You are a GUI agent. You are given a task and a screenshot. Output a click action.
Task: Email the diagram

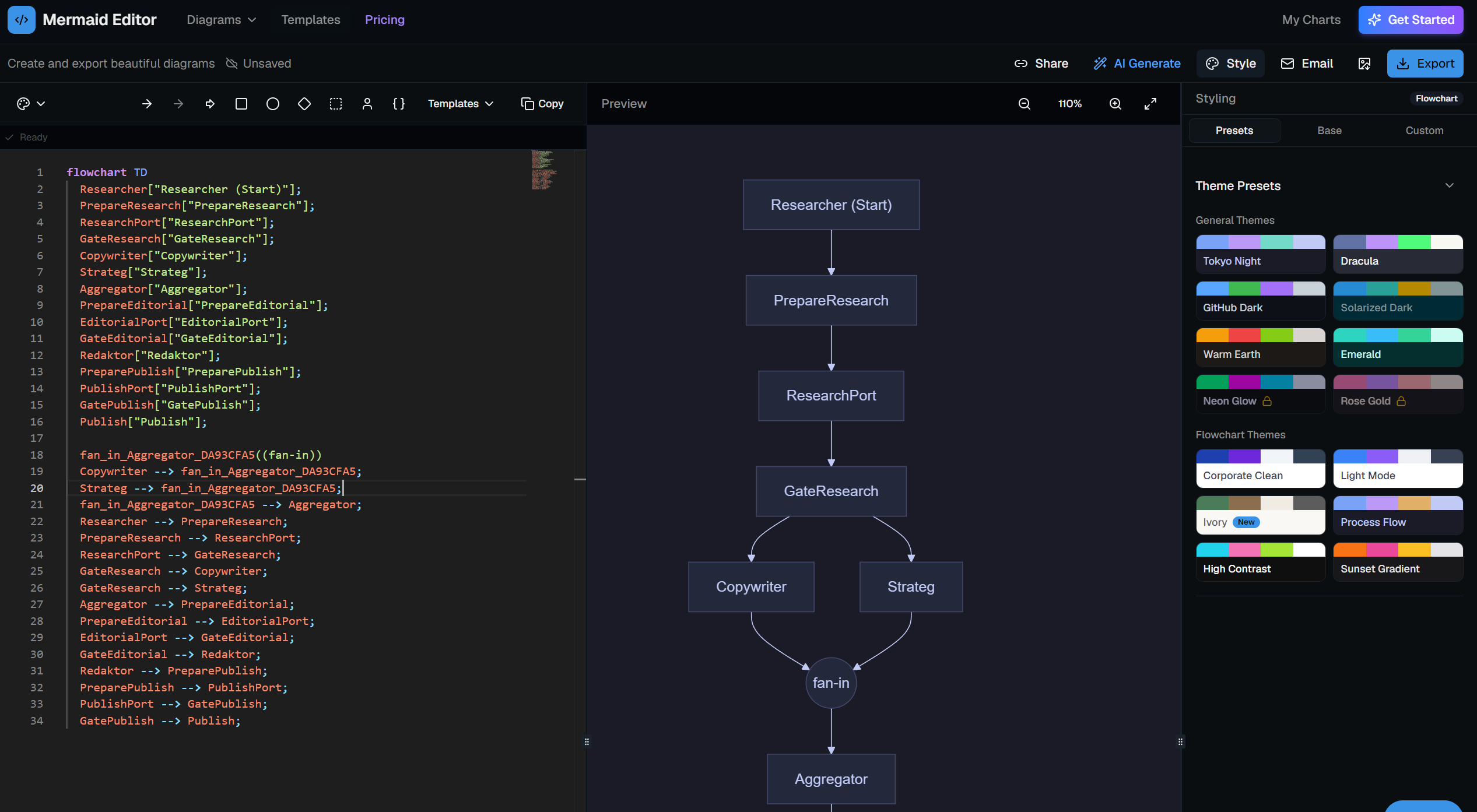tap(1307, 64)
